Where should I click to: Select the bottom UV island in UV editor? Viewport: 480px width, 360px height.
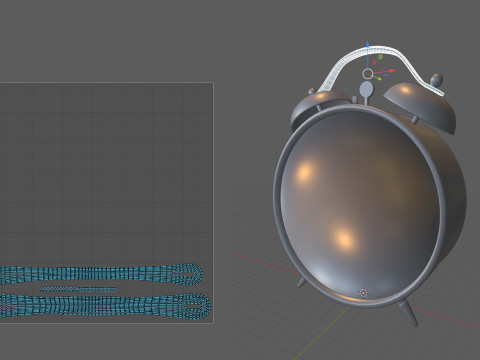click(106, 305)
